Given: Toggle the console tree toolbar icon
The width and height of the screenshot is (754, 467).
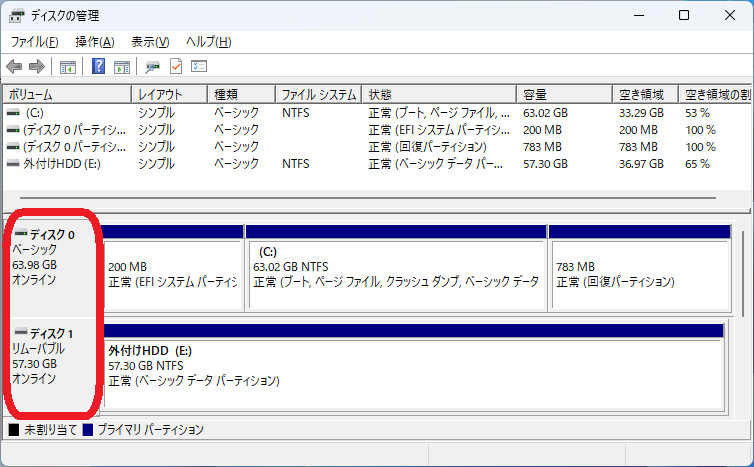Looking at the screenshot, I should point(68,67).
